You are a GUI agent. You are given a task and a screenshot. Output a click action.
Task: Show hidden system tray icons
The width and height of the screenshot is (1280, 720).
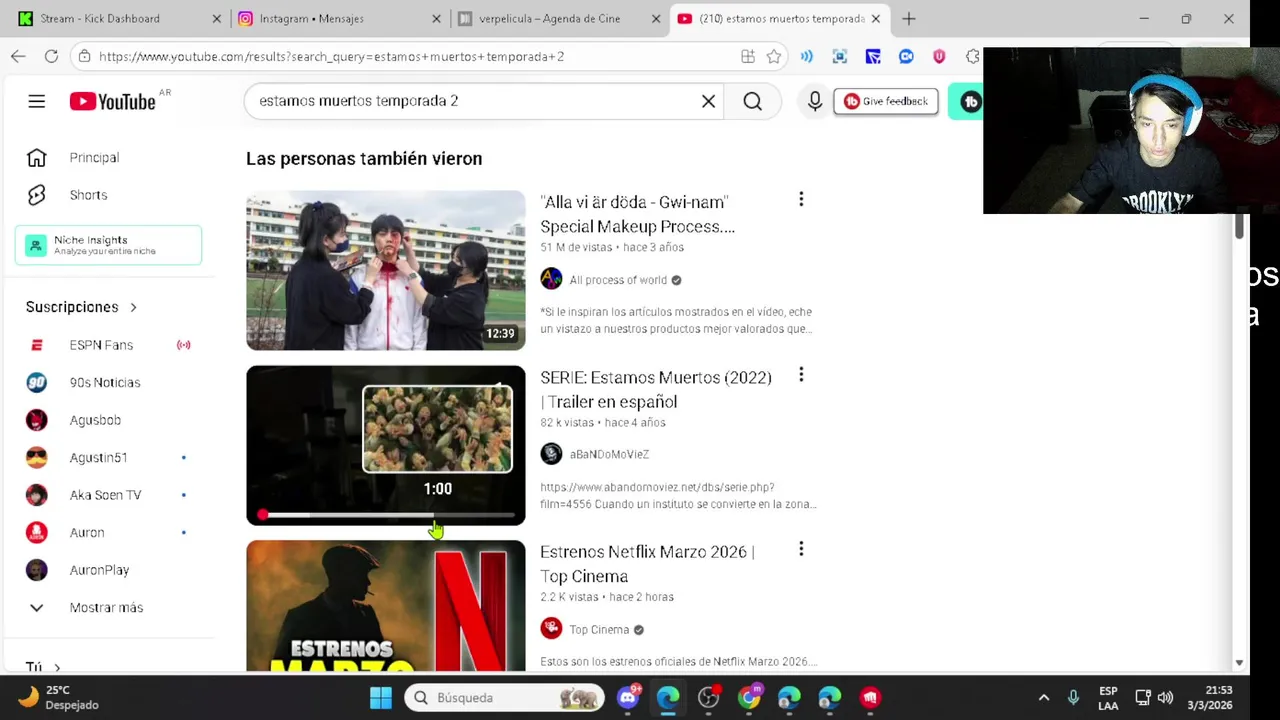click(x=1044, y=698)
